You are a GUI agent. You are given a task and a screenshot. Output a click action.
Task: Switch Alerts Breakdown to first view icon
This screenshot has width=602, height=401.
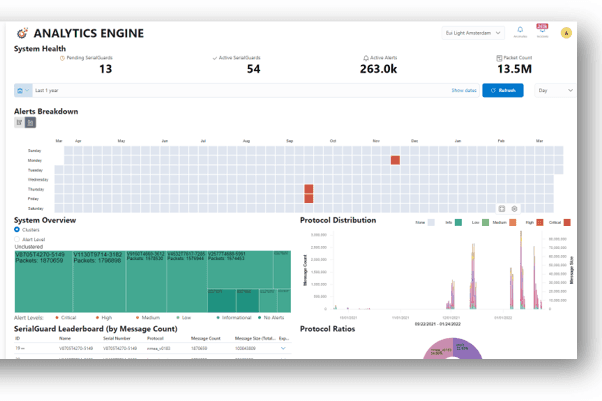pyautogui.click(x=19, y=123)
